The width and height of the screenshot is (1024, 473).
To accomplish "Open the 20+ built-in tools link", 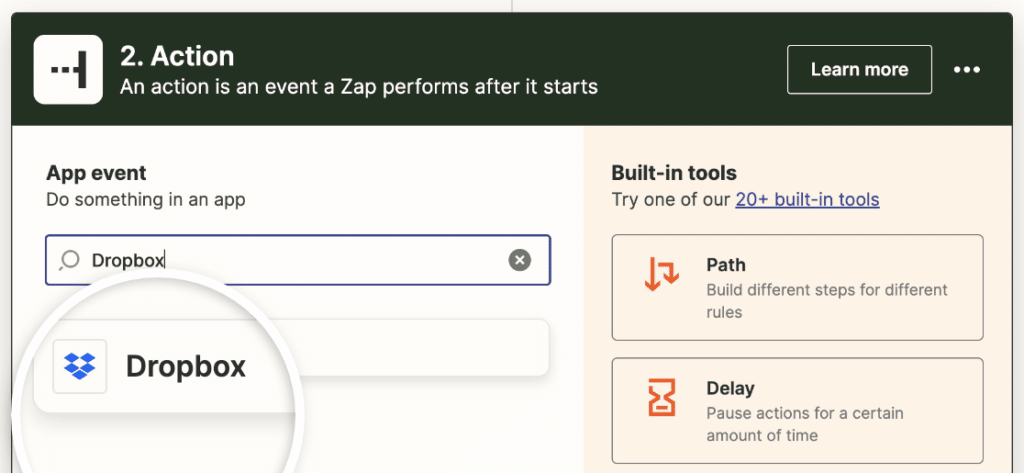I will point(807,199).
